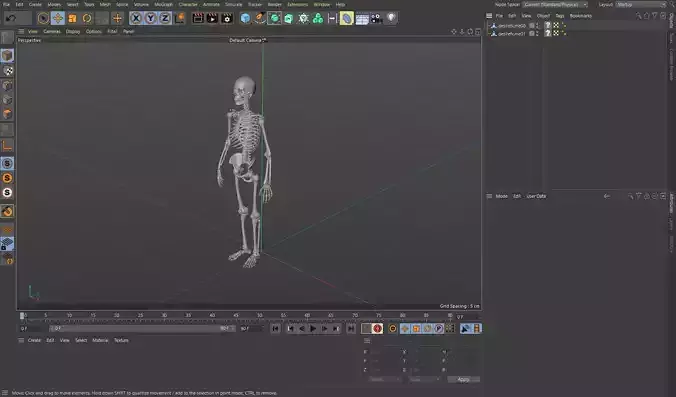Search in the Object Manager
This screenshot has width=676, height=397.
[638, 16]
